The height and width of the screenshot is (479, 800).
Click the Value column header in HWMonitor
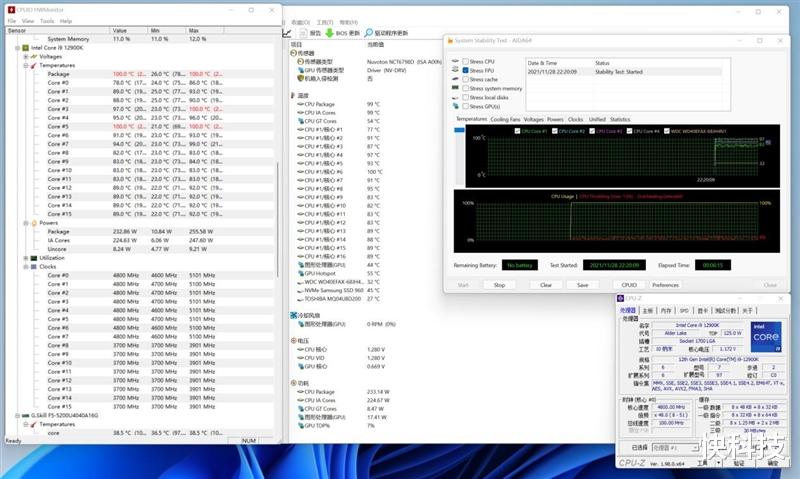tap(129, 31)
